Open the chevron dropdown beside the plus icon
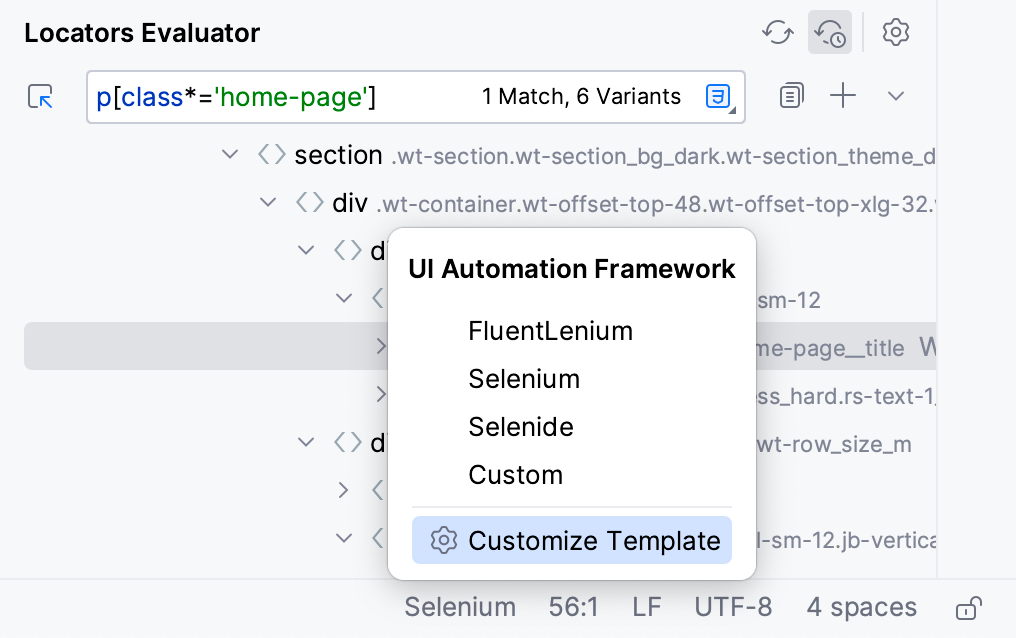 (895, 95)
